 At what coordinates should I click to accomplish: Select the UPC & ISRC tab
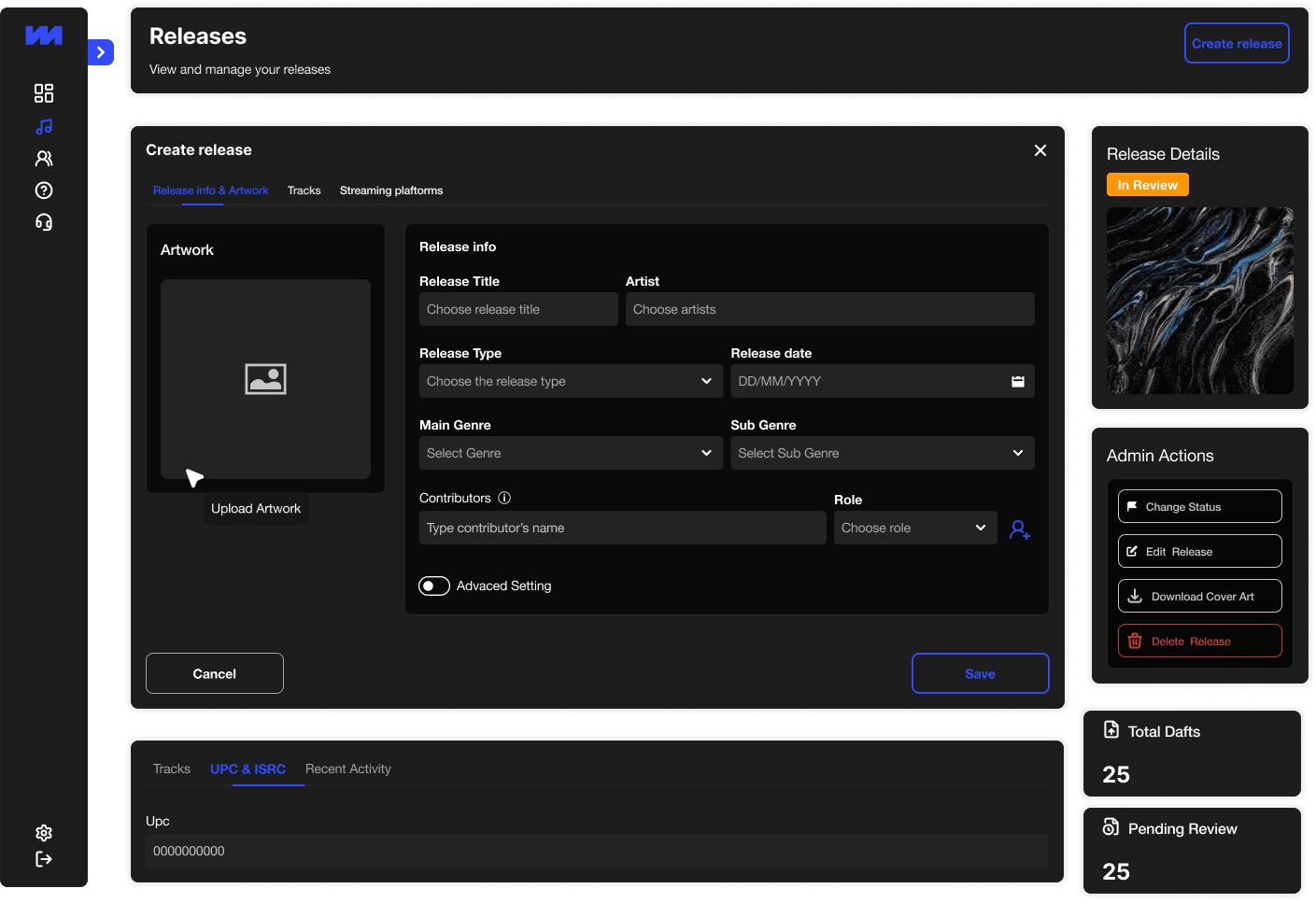tap(248, 769)
